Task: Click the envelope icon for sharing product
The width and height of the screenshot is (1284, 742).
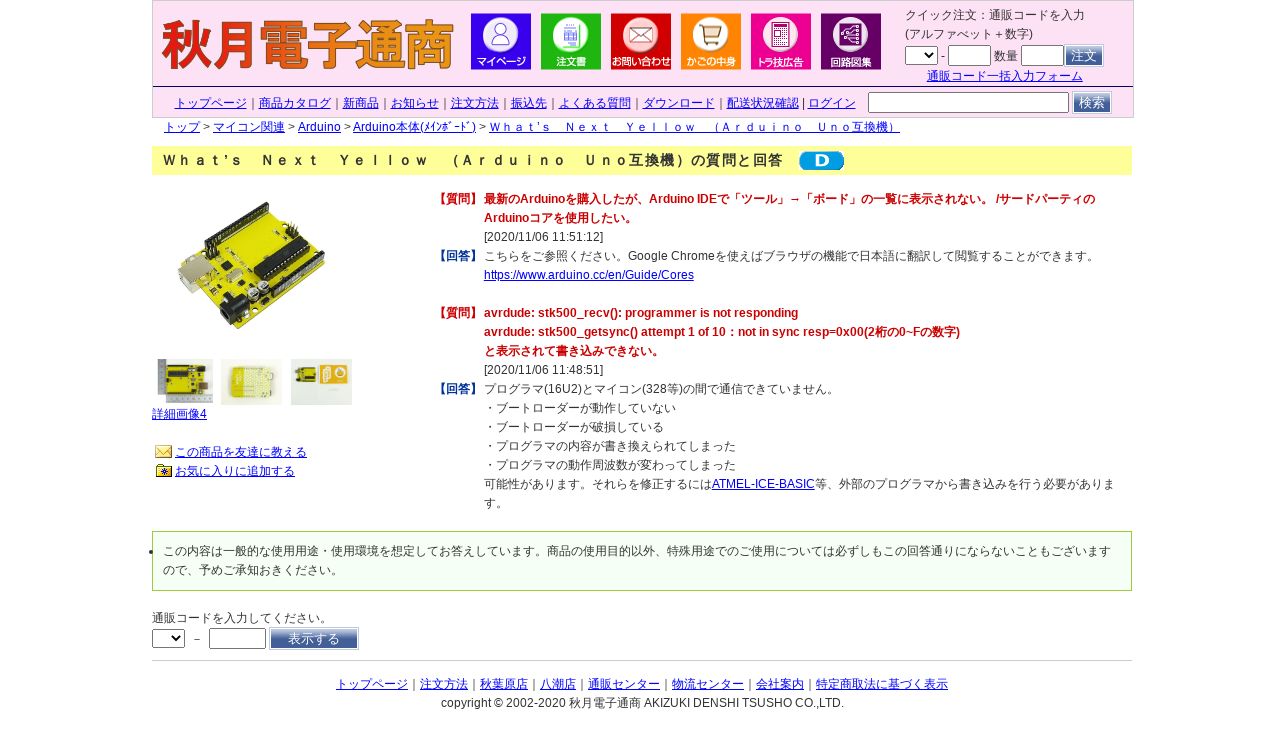Action: pyautogui.click(x=163, y=452)
